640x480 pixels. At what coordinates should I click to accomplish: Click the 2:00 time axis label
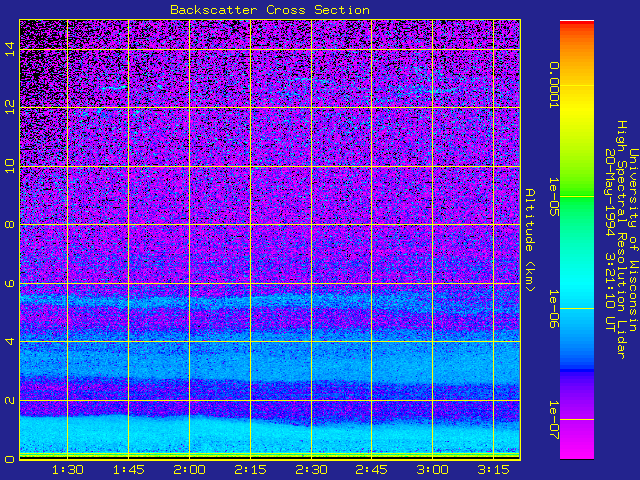[x=189, y=470]
